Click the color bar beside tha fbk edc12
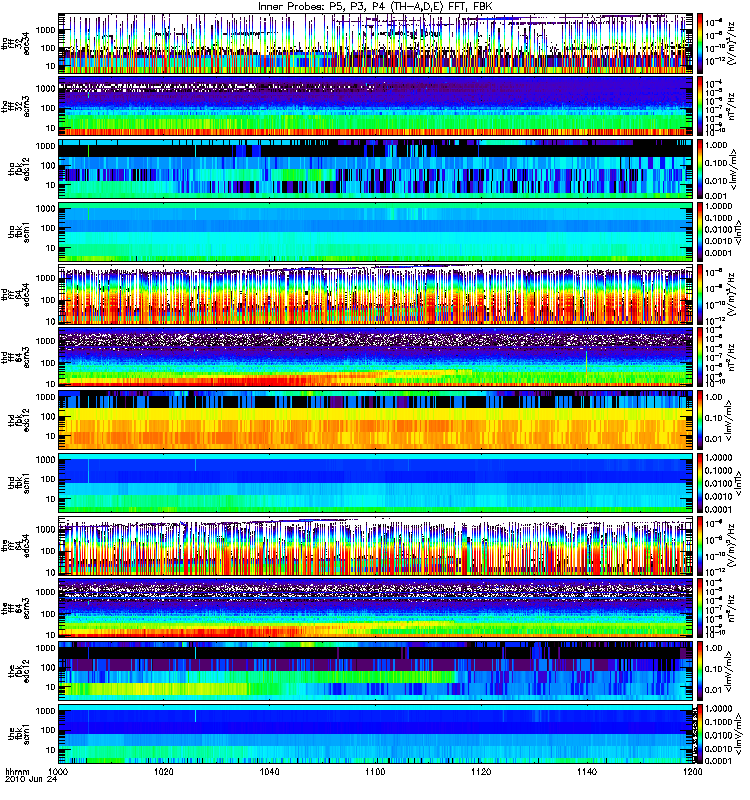 click(700, 169)
